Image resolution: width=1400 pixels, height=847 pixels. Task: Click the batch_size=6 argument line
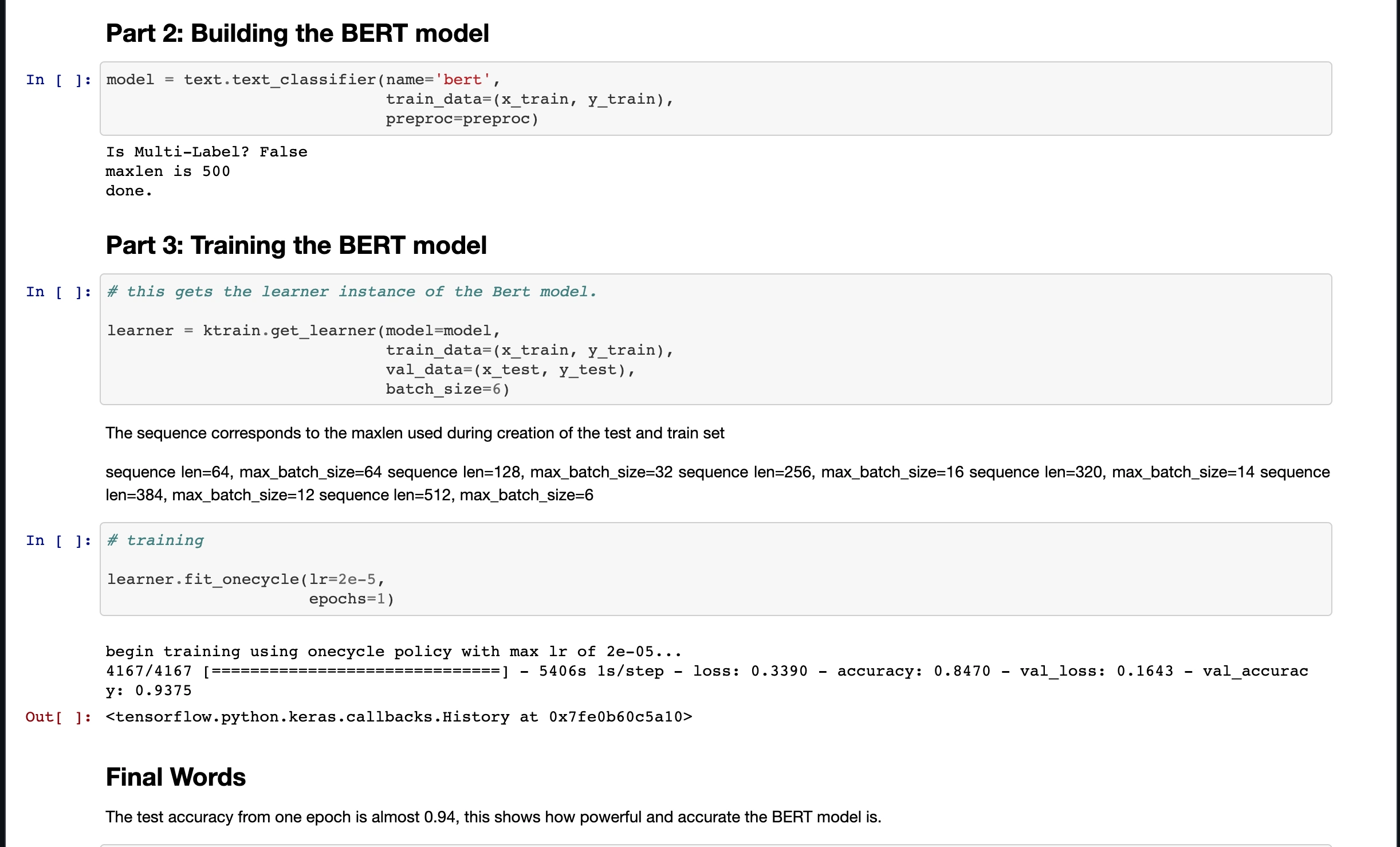pos(447,390)
